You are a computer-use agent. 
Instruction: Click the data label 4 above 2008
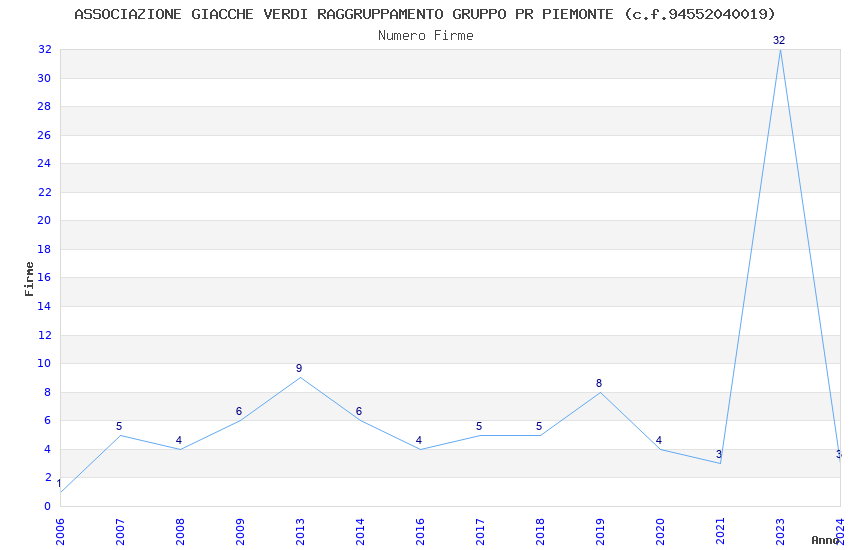179,441
